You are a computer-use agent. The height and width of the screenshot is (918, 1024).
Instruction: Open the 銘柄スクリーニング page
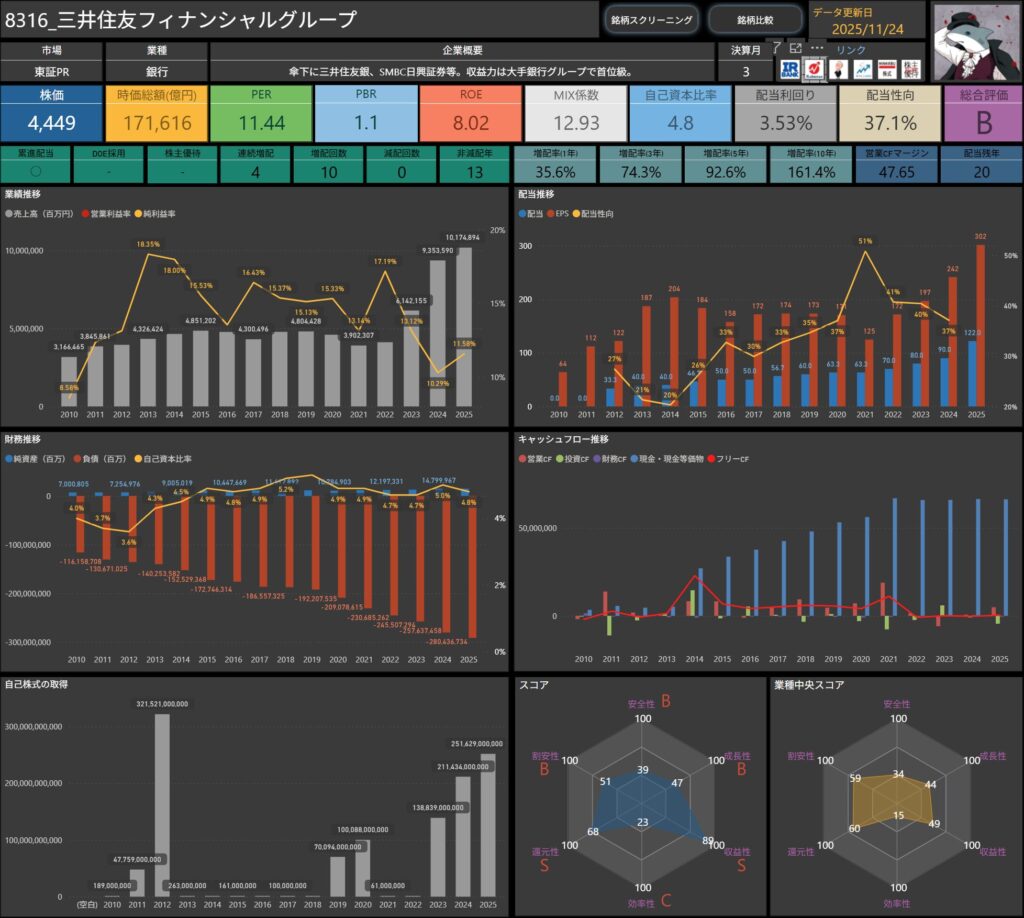(x=651, y=19)
